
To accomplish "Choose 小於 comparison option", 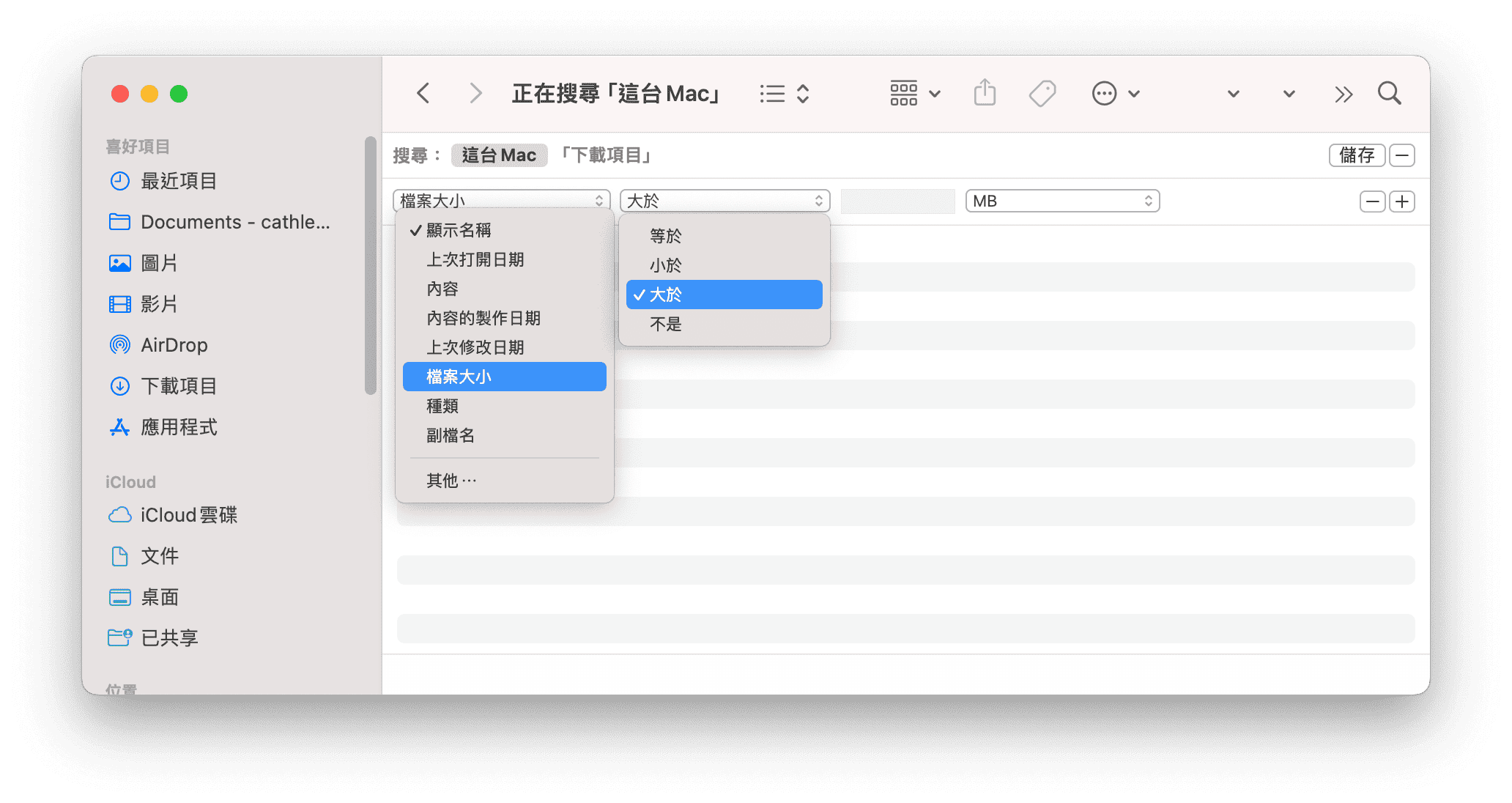I will coord(724,265).
